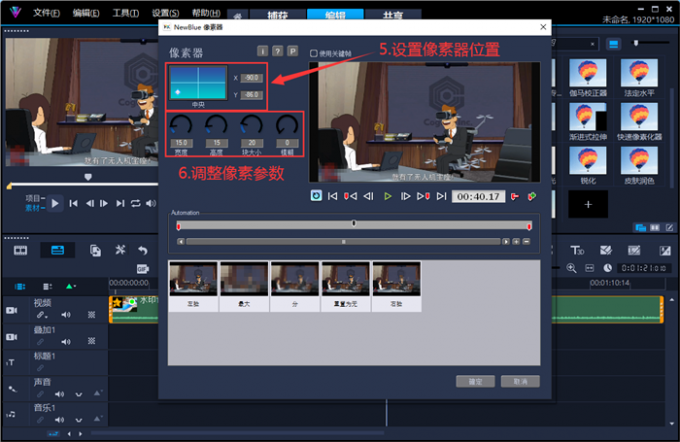Screen dimensions: 680x442
Task: Click the add keyframe green icon
Action: coord(532,197)
